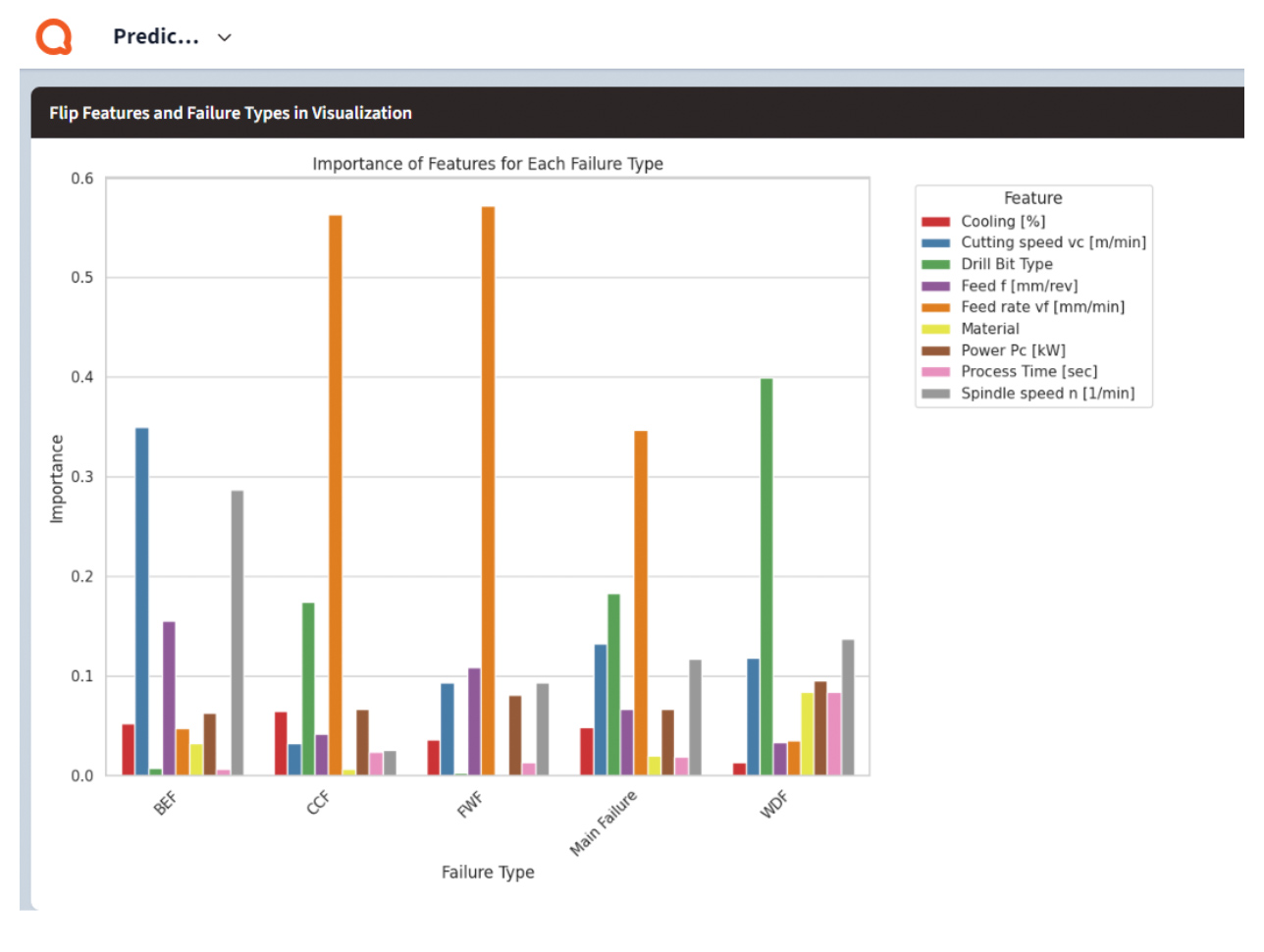Select the Flip Features and Failure Types header
This screenshot has height=952, width=1264.
click(231, 113)
